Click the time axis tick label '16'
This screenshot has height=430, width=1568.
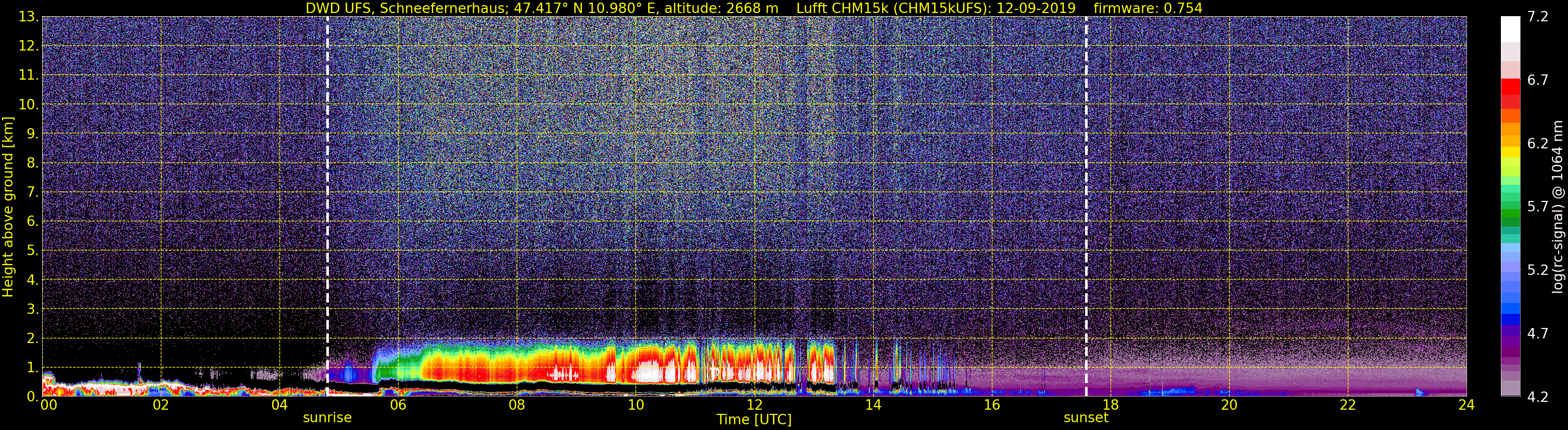991,405
